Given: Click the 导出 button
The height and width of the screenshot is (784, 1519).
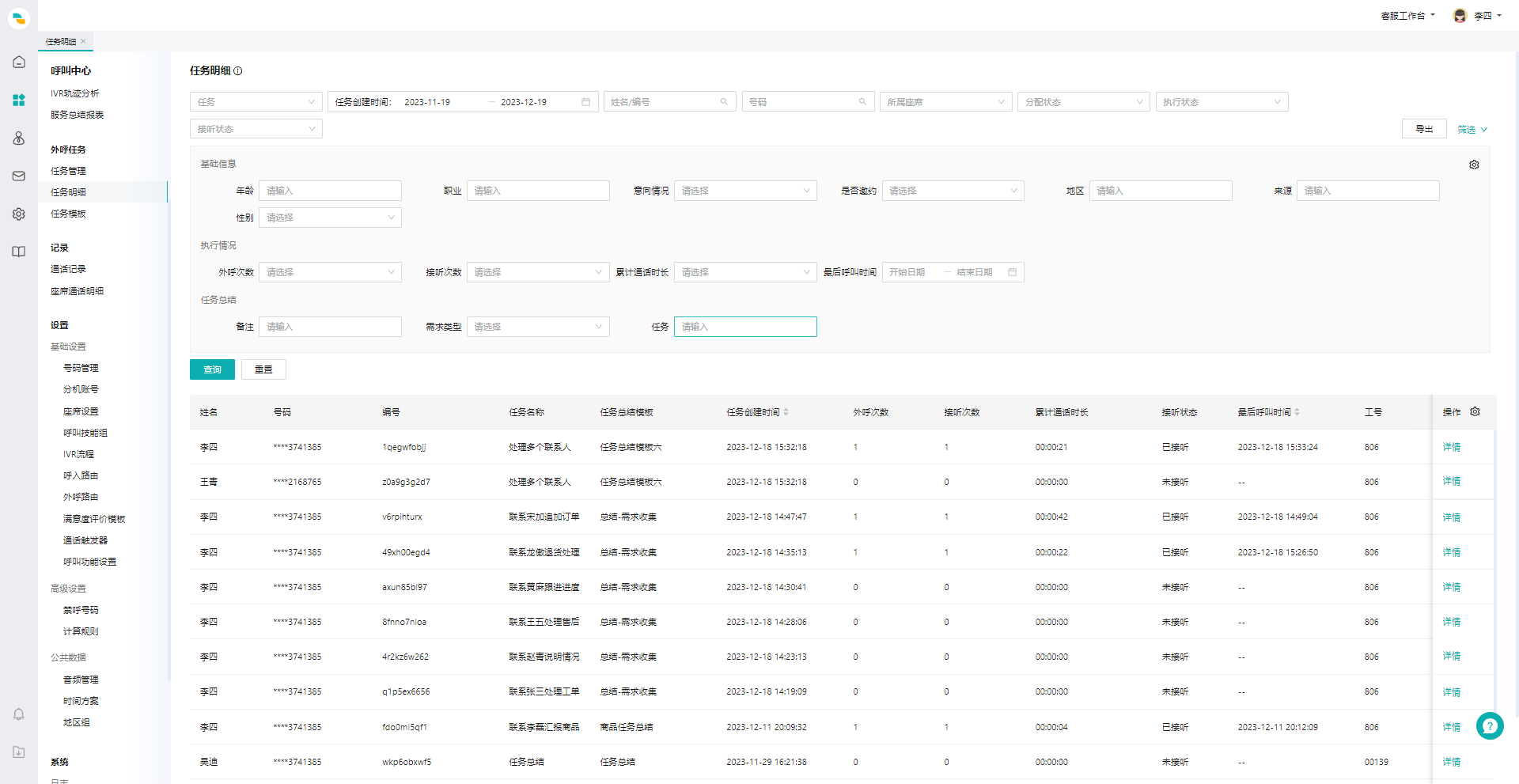Looking at the screenshot, I should (1424, 129).
